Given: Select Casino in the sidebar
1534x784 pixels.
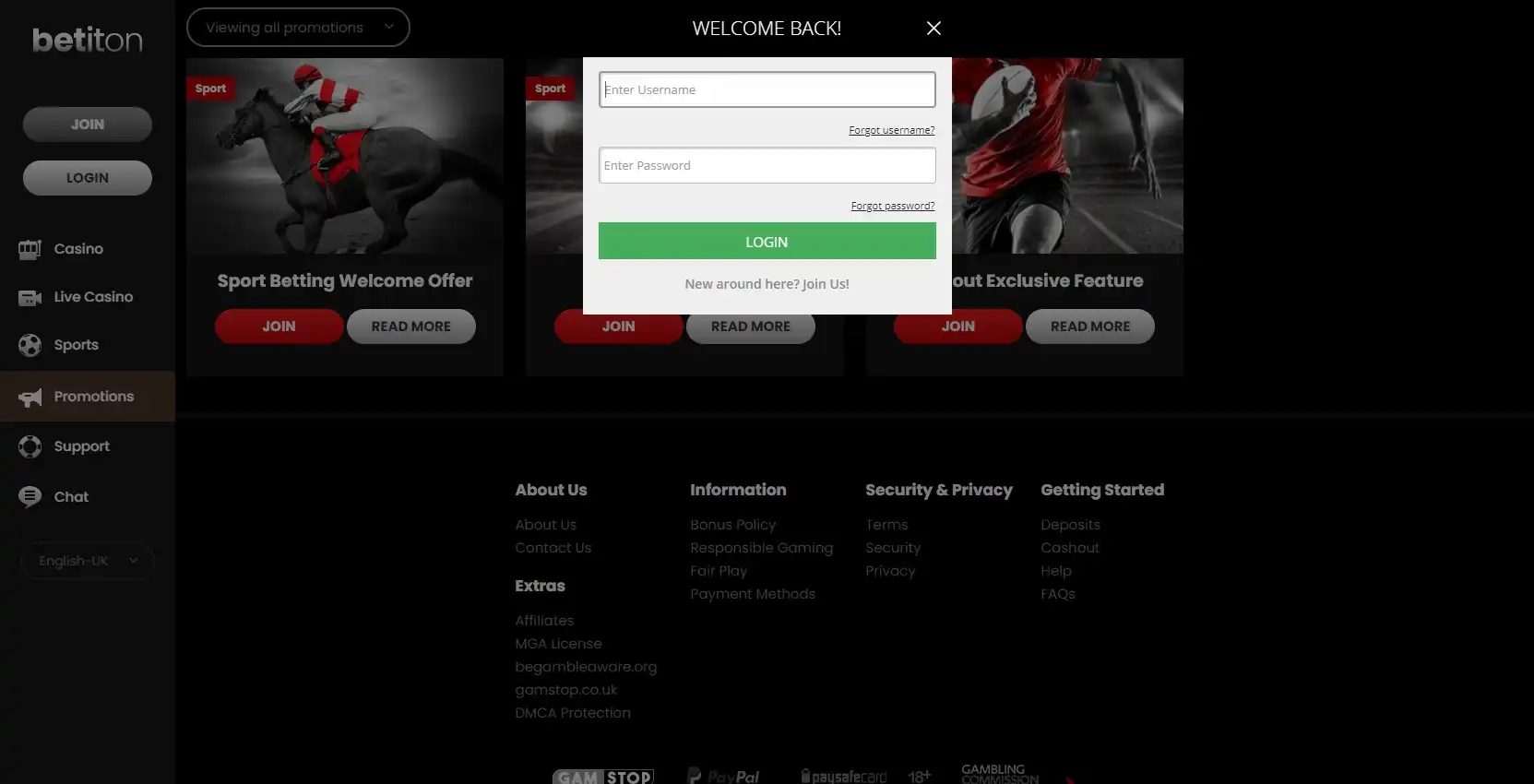Looking at the screenshot, I should 78,249.
